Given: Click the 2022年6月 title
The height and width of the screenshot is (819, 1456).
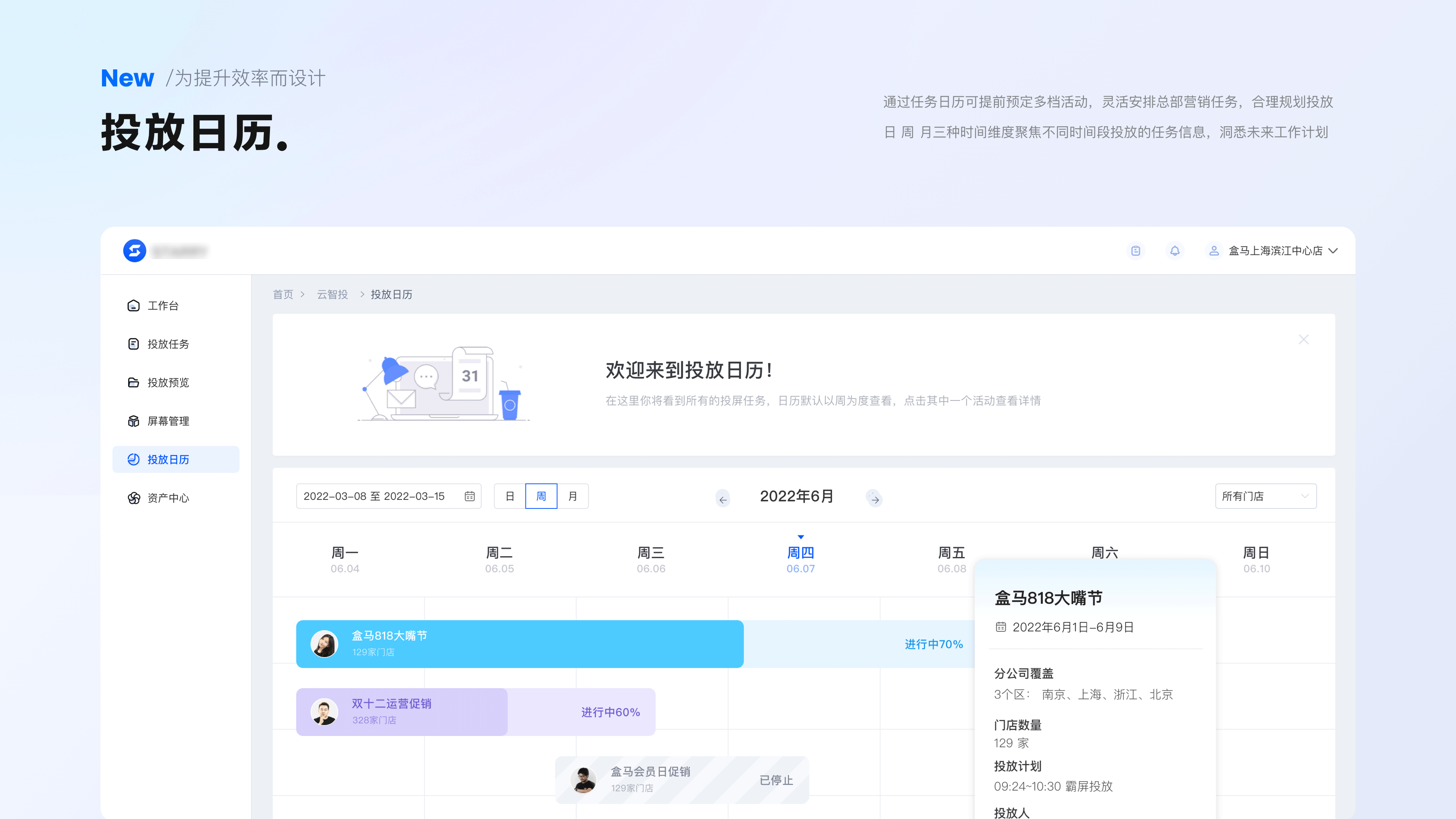Looking at the screenshot, I should point(796,496).
